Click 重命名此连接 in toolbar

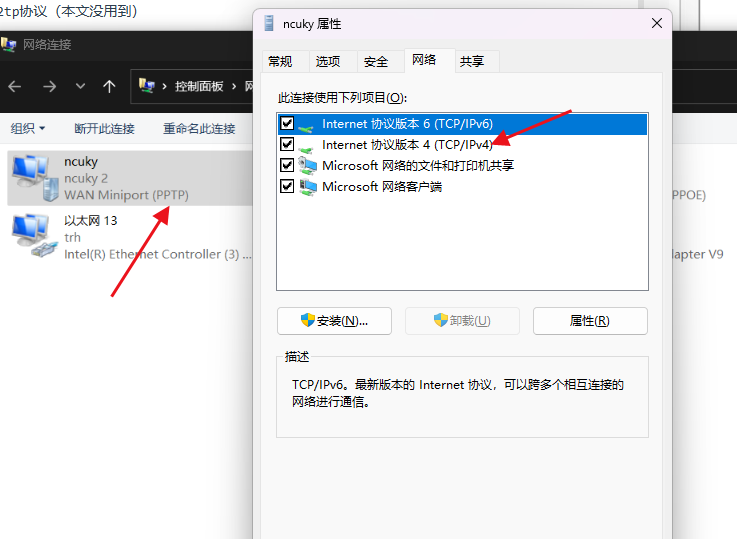199,128
